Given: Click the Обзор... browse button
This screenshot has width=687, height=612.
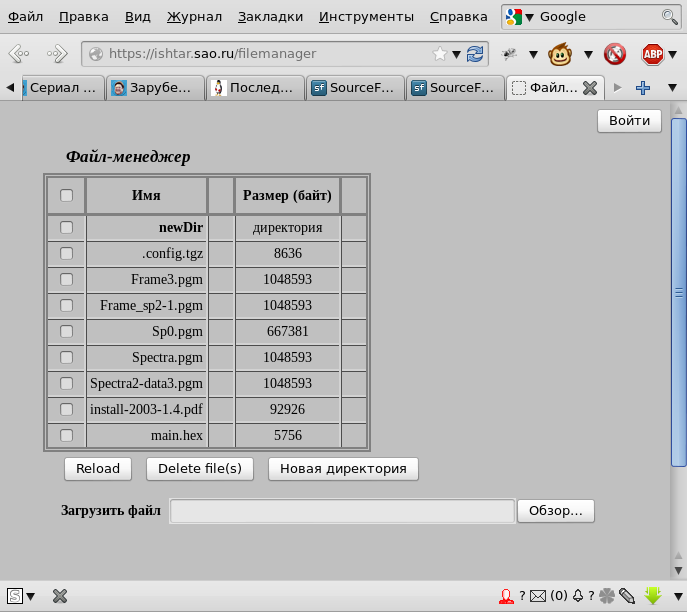Looking at the screenshot, I should [x=556, y=511].
